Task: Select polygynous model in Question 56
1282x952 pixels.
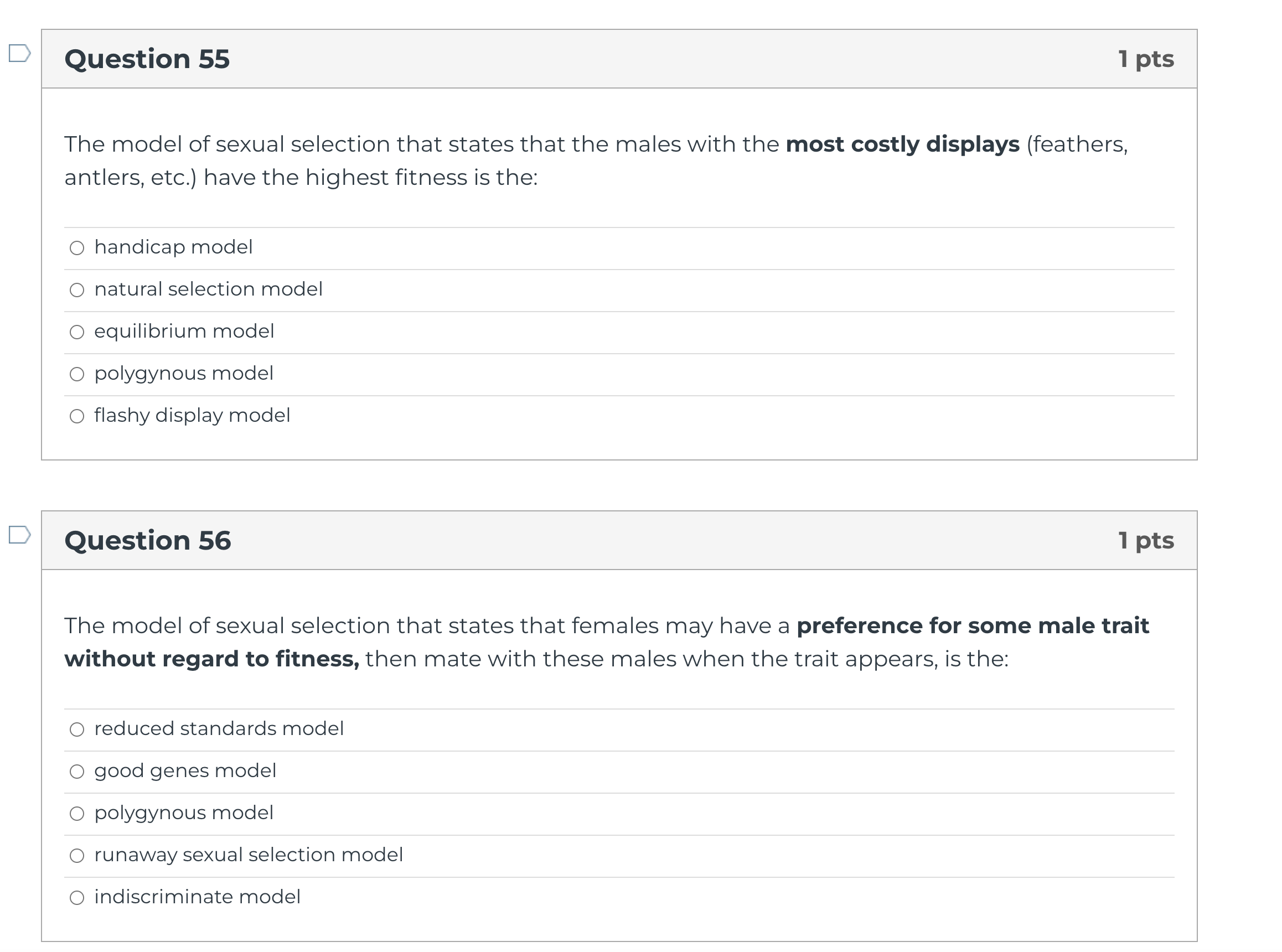Action: pos(77,814)
